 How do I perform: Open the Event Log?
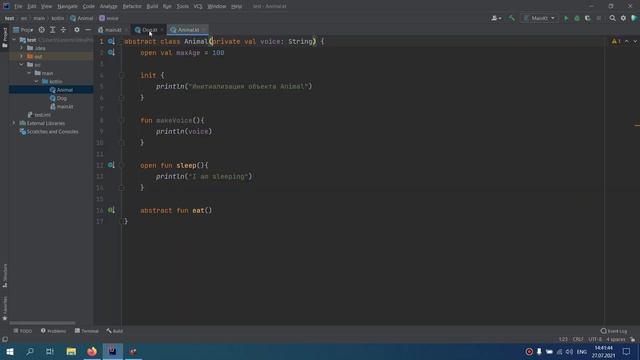coord(614,331)
